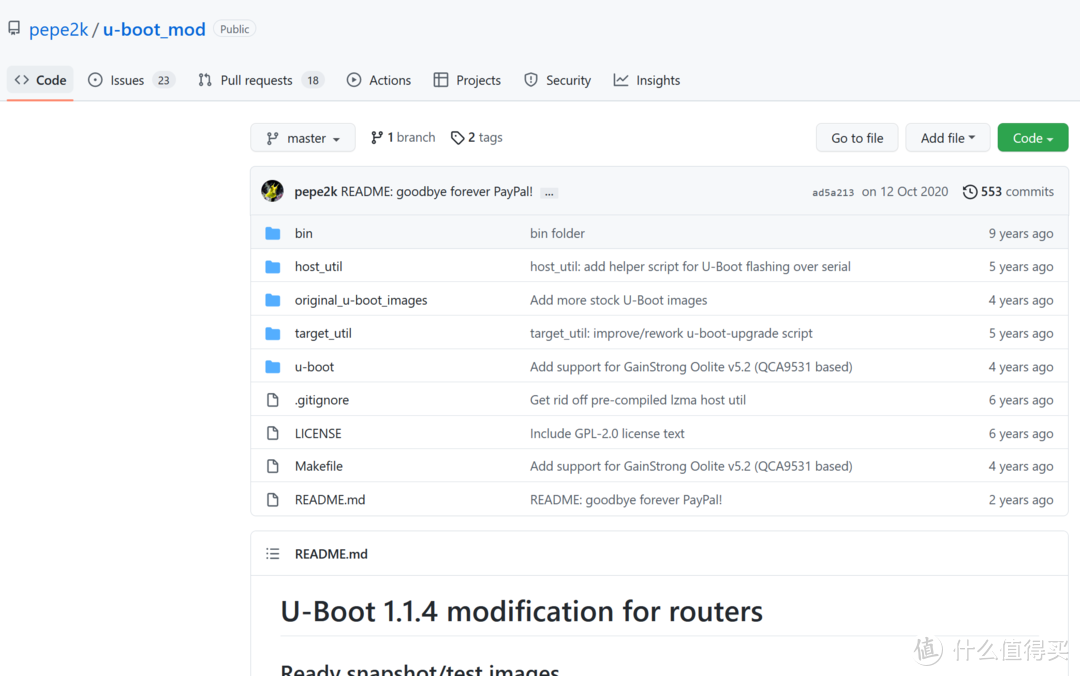Click the u-boot folder icon
The image size is (1080, 676).
(273, 367)
